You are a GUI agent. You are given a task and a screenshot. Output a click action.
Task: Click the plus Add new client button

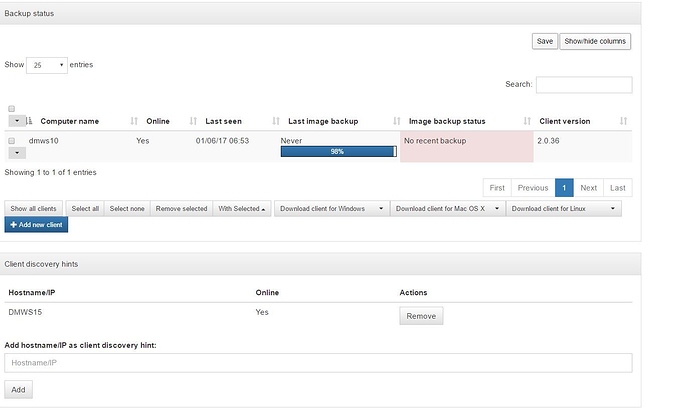36,225
